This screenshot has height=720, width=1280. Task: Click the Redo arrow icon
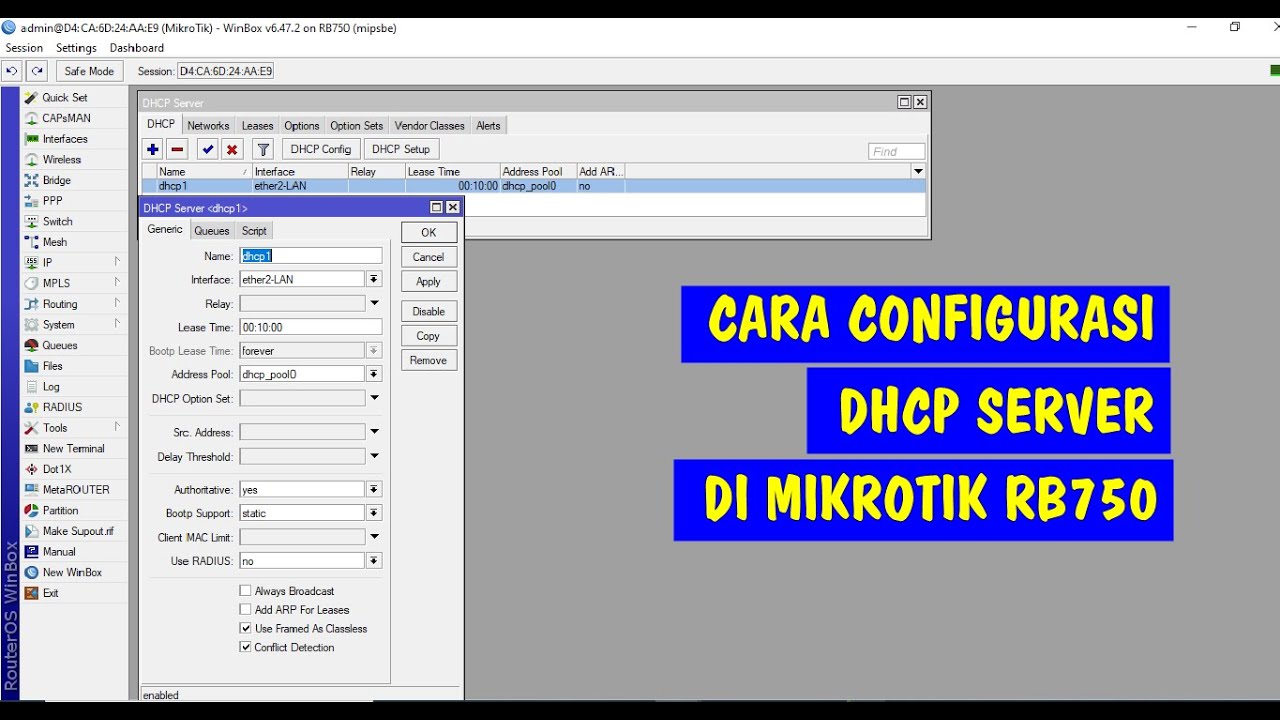click(x=37, y=71)
